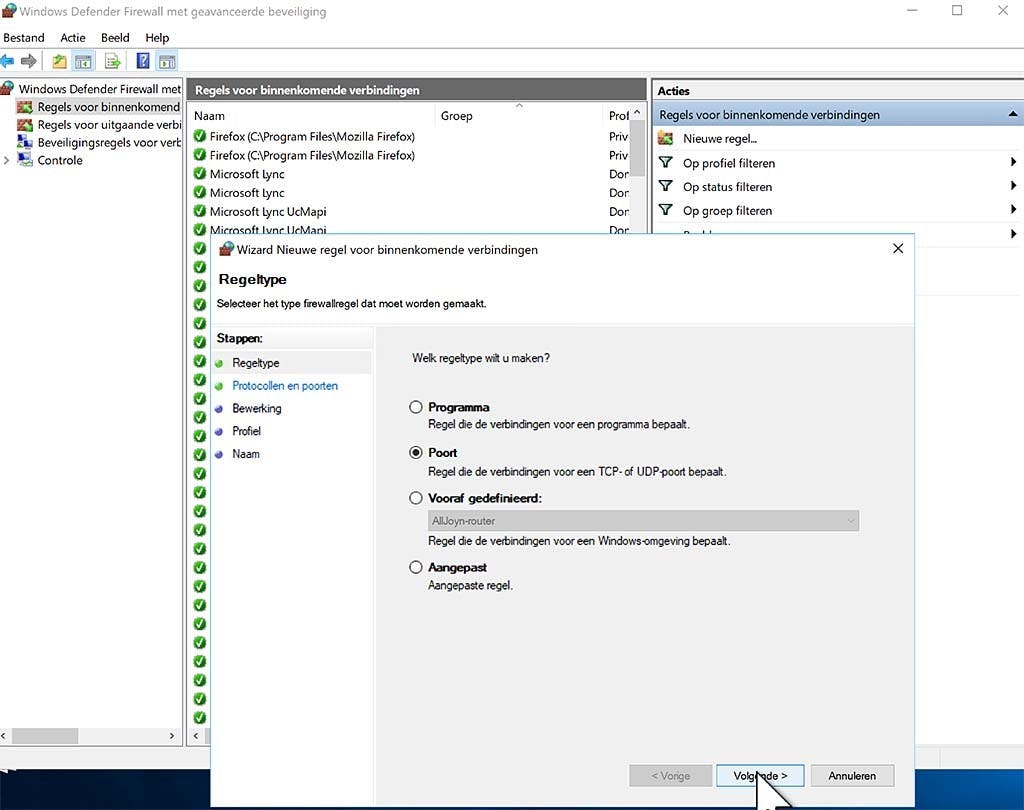Viewport: 1024px width, 810px height.
Task: Click the rules list scroll up arrow
Action: 637,113
